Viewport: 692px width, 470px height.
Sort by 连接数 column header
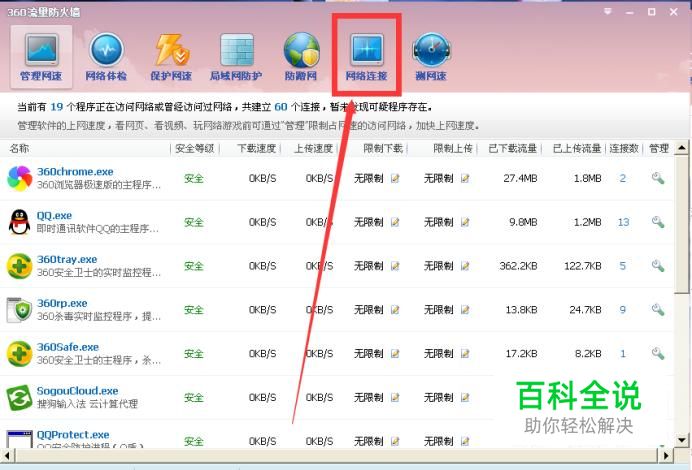[624, 149]
